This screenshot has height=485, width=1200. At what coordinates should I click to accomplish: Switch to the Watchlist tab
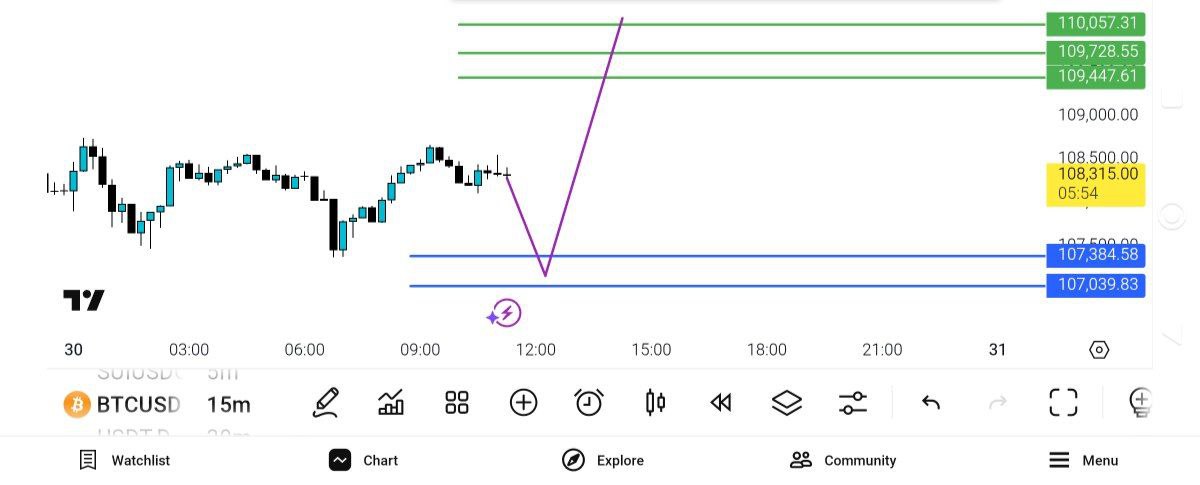coord(125,460)
